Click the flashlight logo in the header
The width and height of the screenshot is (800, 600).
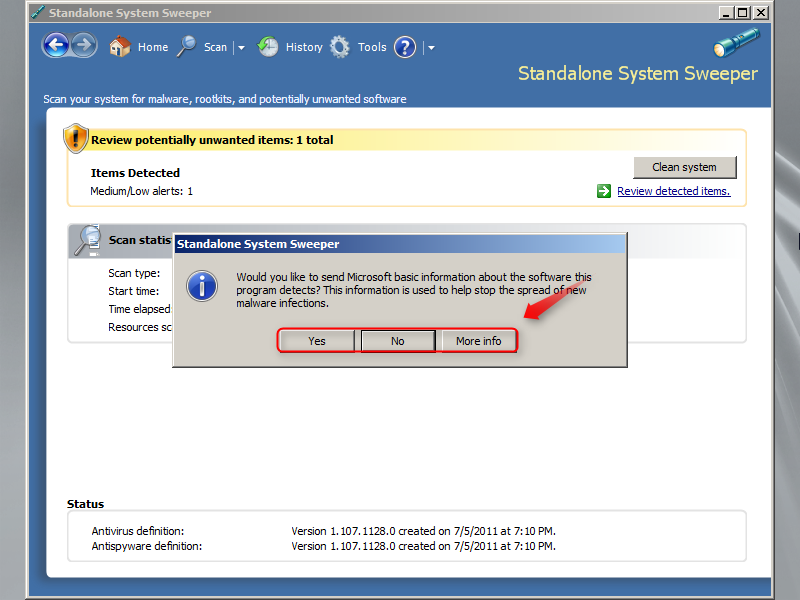point(736,42)
